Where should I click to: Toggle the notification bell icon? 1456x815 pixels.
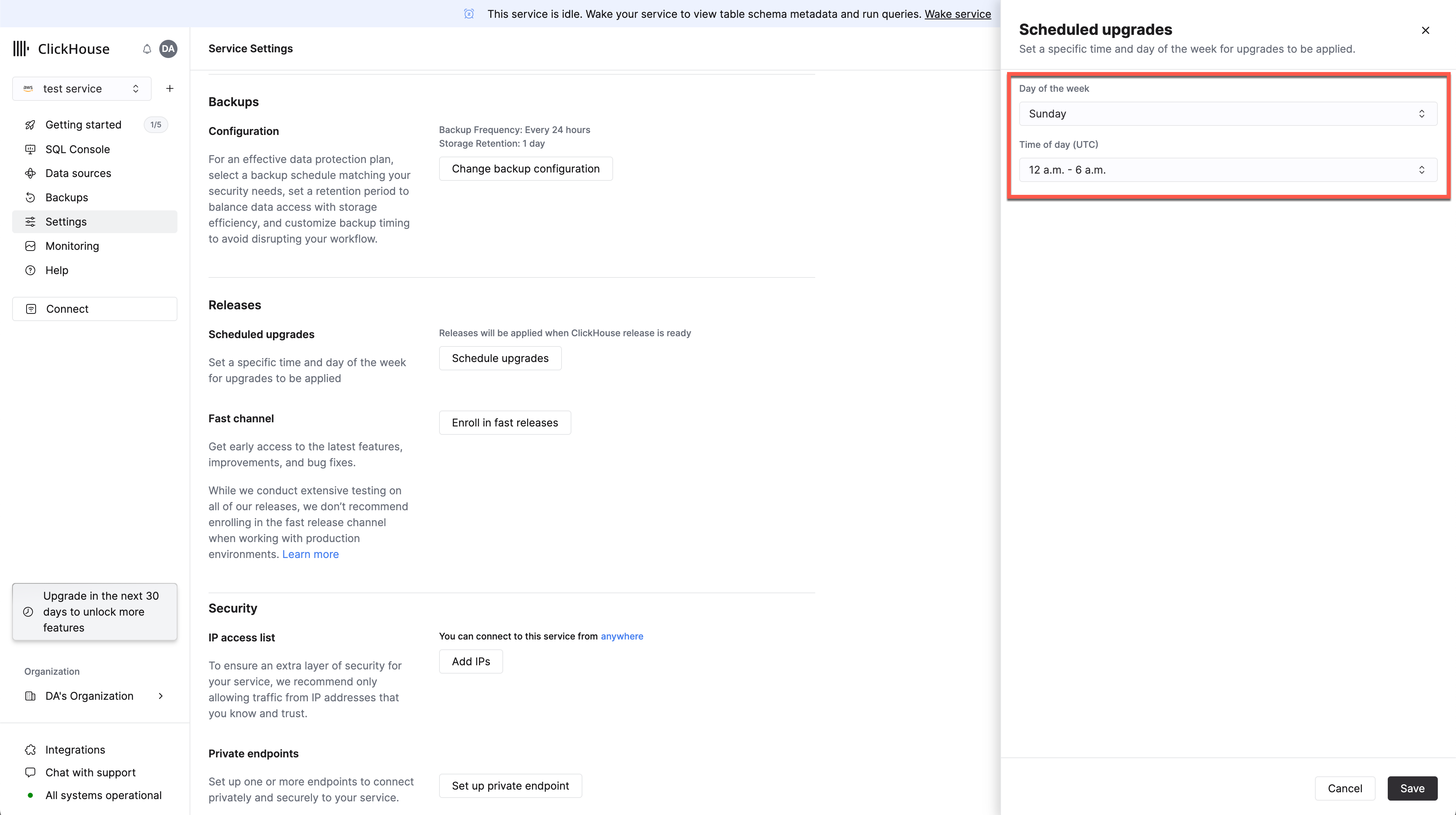tap(147, 48)
